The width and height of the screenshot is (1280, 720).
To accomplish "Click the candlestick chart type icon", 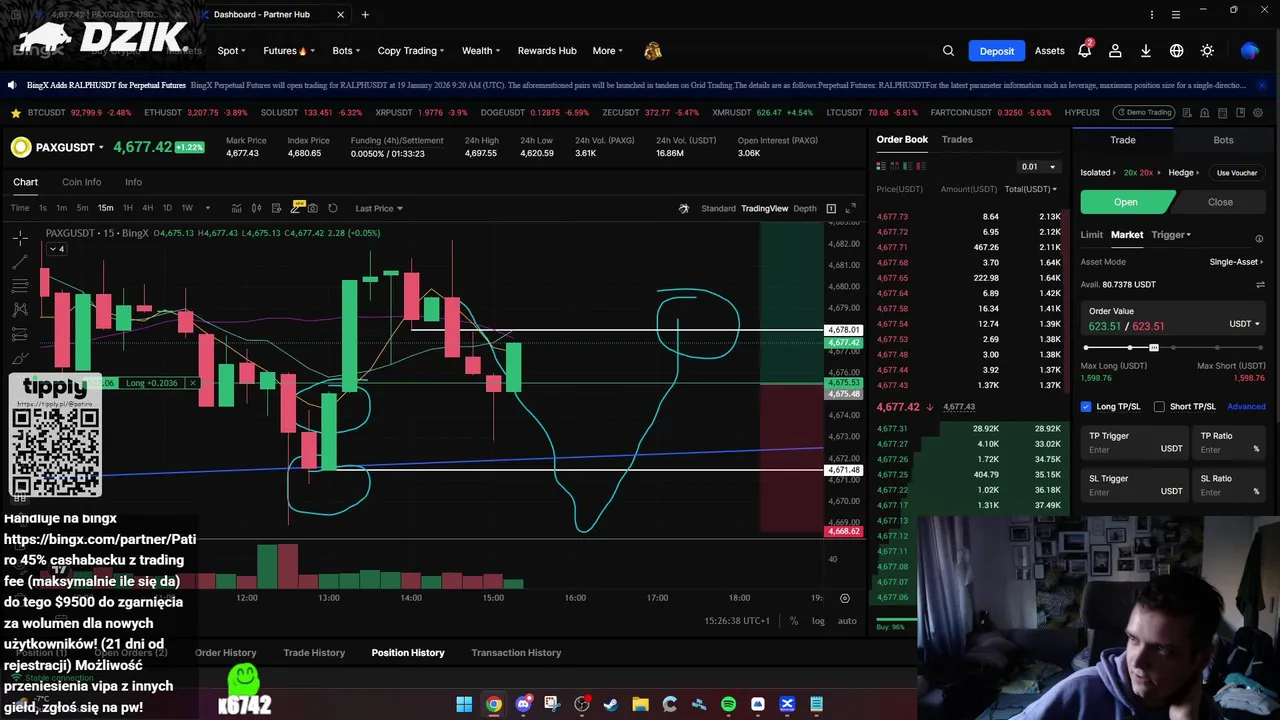I will click(256, 208).
